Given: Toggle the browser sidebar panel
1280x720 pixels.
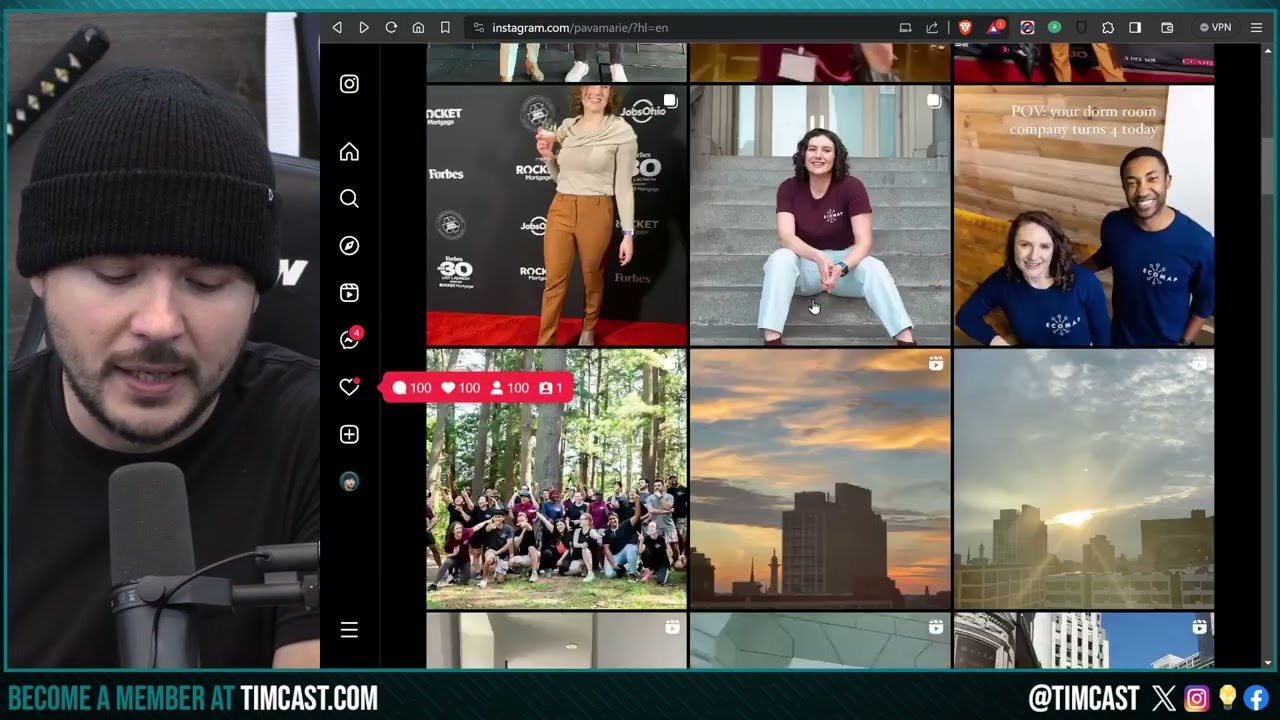Looking at the screenshot, I should tap(1135, 28).
